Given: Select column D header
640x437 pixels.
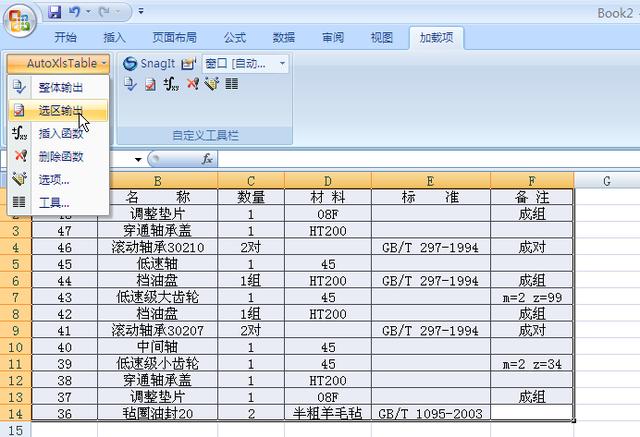Looking at the screenshot, I should [328, 181].
